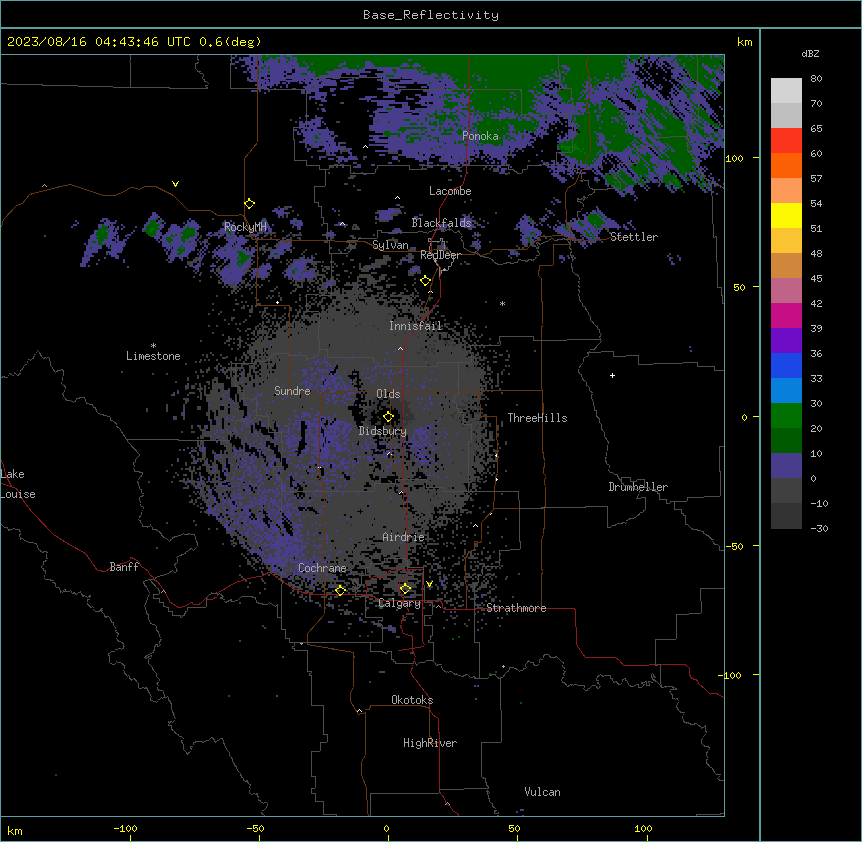Click the asterisk marker above Limestone

pyautogui.click(x=153, y=346)
